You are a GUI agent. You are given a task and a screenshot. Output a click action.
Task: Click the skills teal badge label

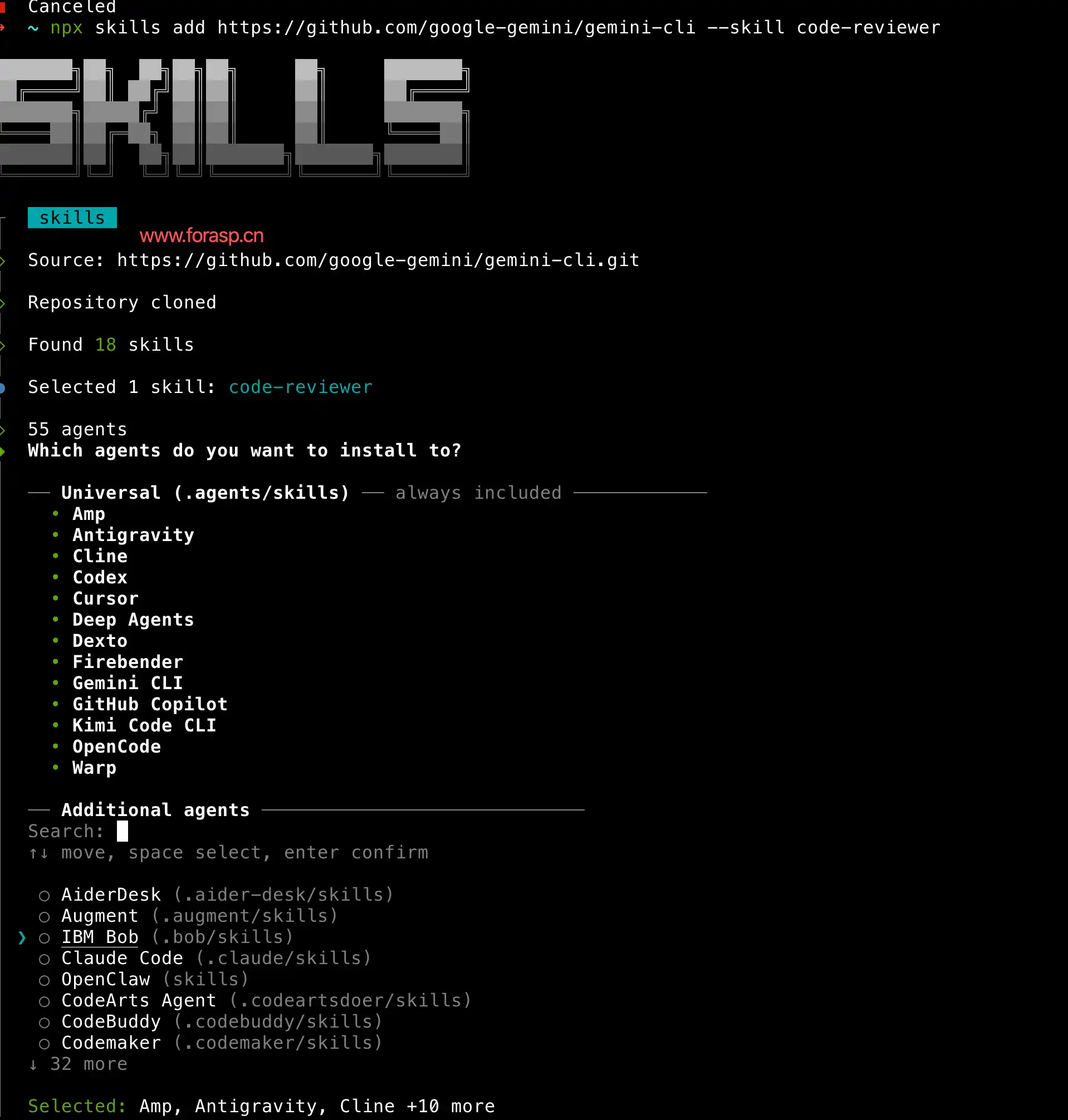[x=72, y=218]
